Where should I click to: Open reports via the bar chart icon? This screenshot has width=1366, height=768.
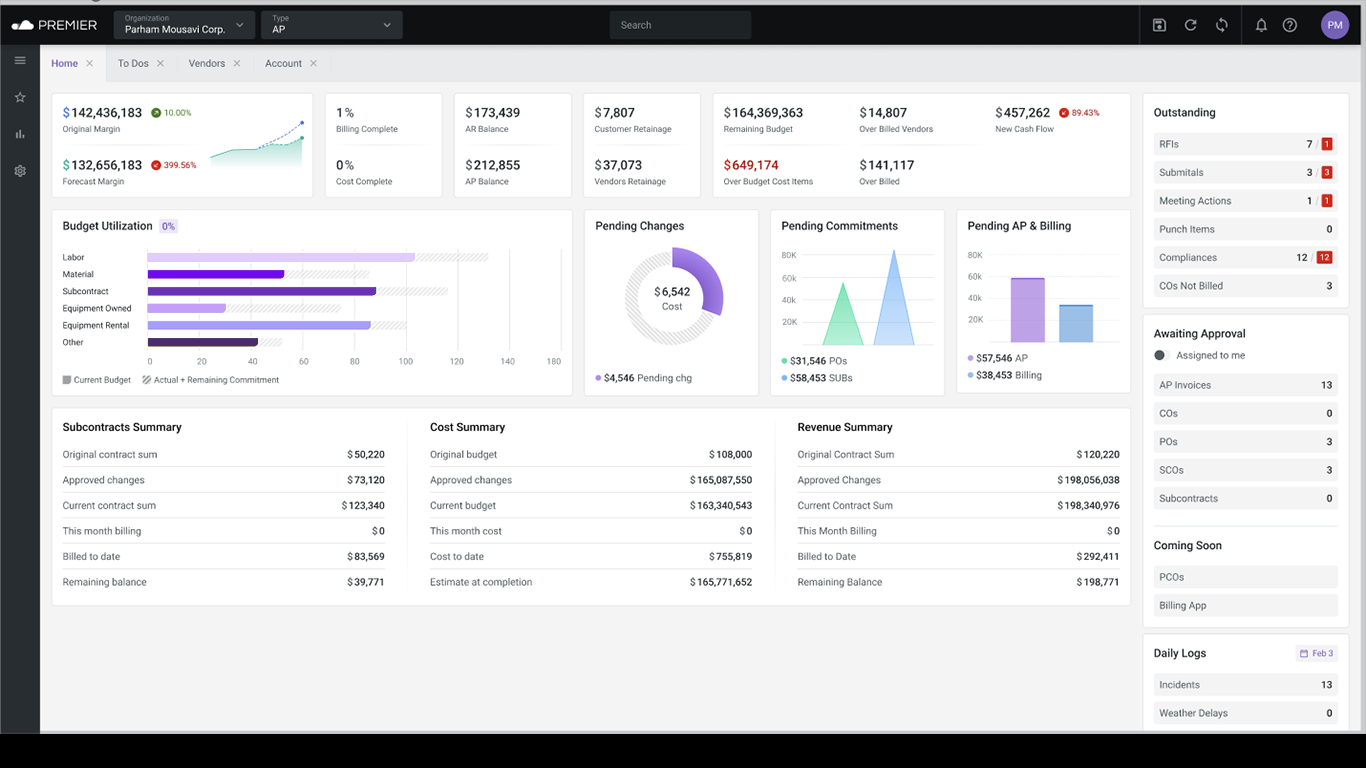tap(20, 134)
